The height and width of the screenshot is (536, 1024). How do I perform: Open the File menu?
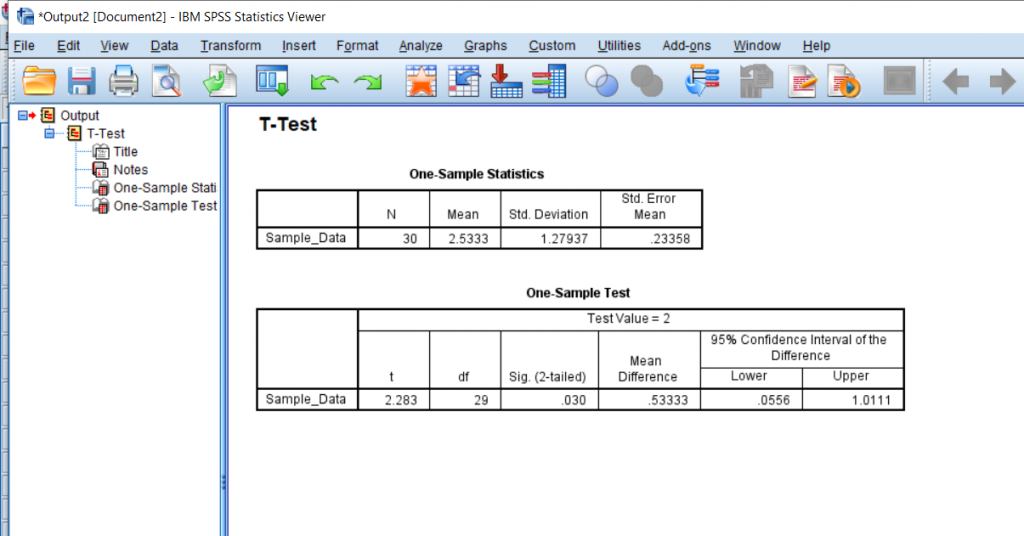(24, 46)
